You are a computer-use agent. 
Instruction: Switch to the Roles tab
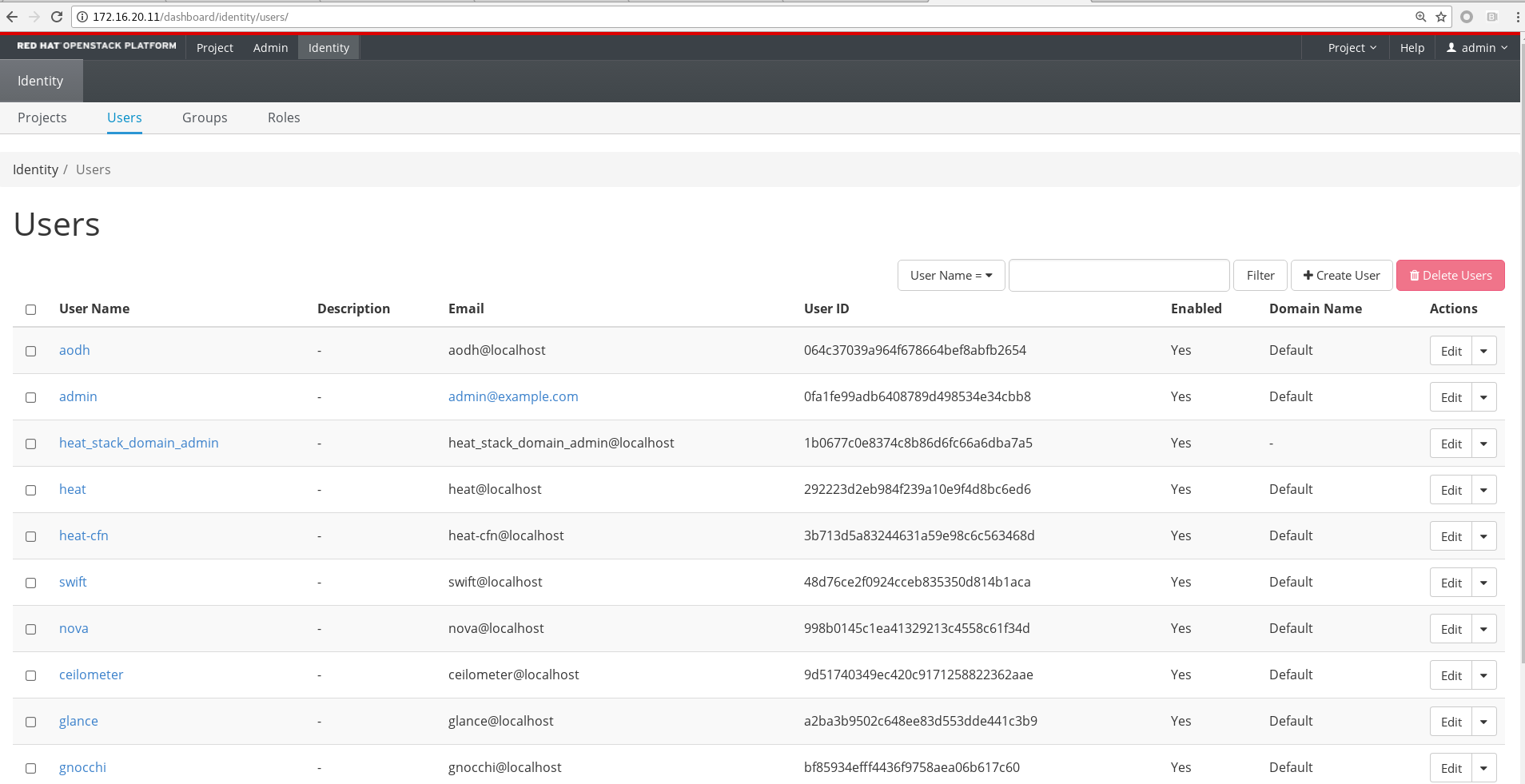click(x=284, y=117)
